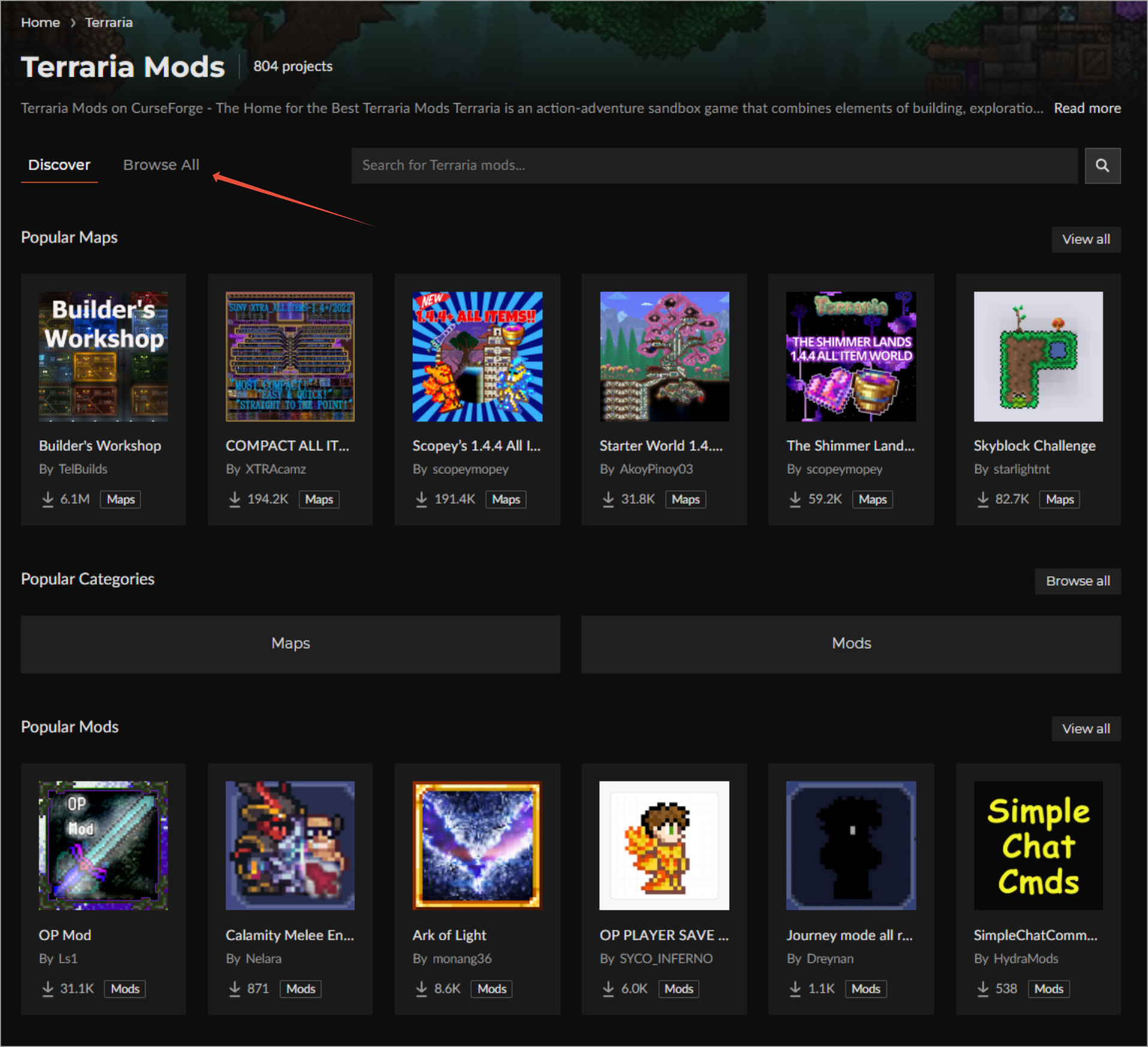Viewport: 1148px width, 1047px height.
Task: Click download icon on Calamity Melee card
Action: pos(234,989)
